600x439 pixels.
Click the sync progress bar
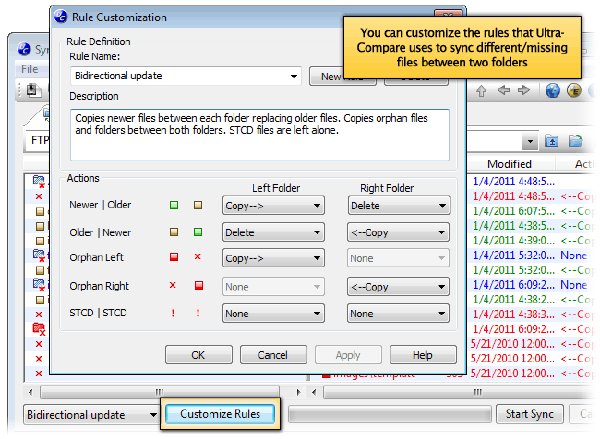pos(389,415)
